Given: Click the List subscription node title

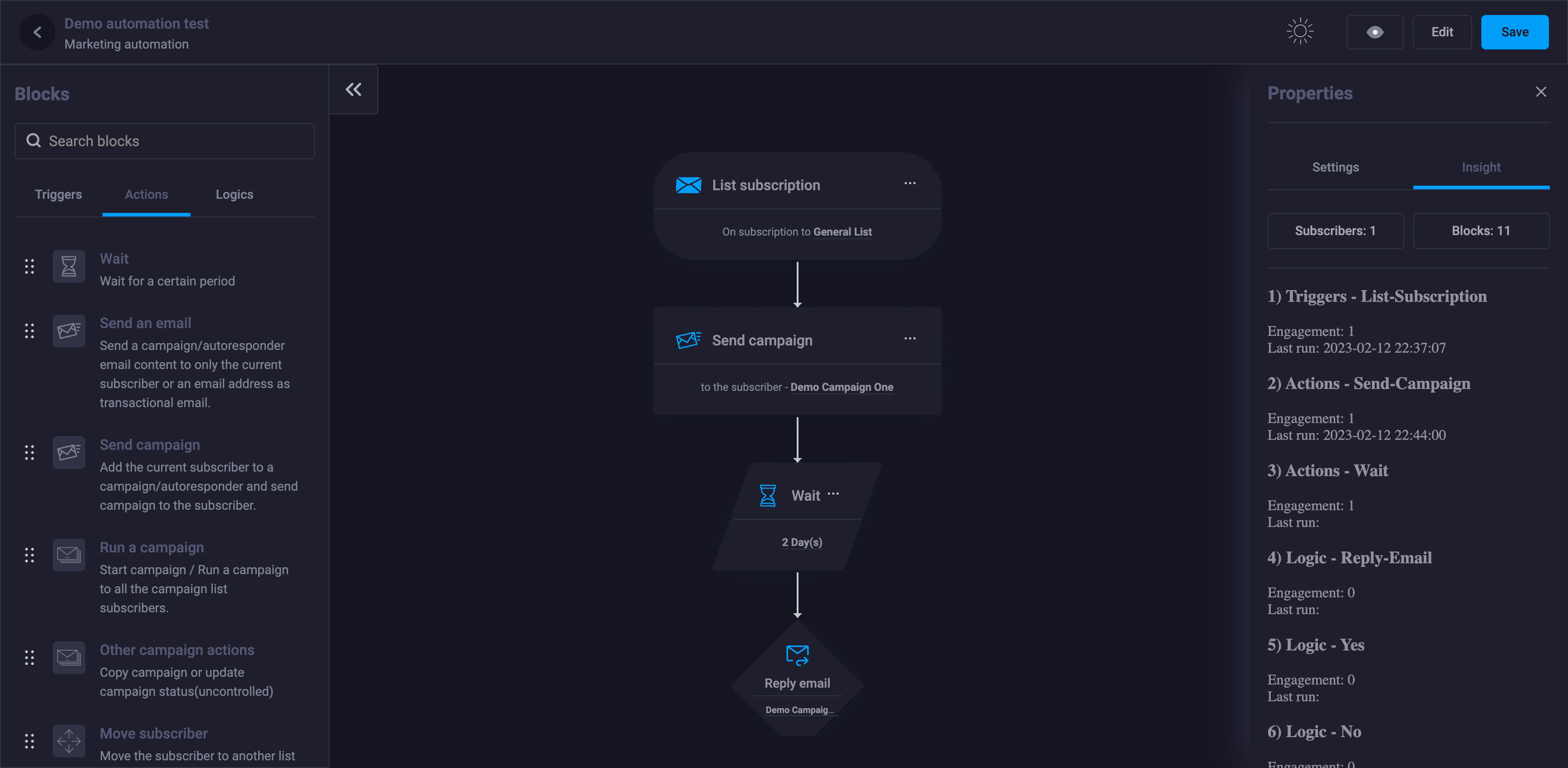Looking at the screenshot, I should pos(766,185).
